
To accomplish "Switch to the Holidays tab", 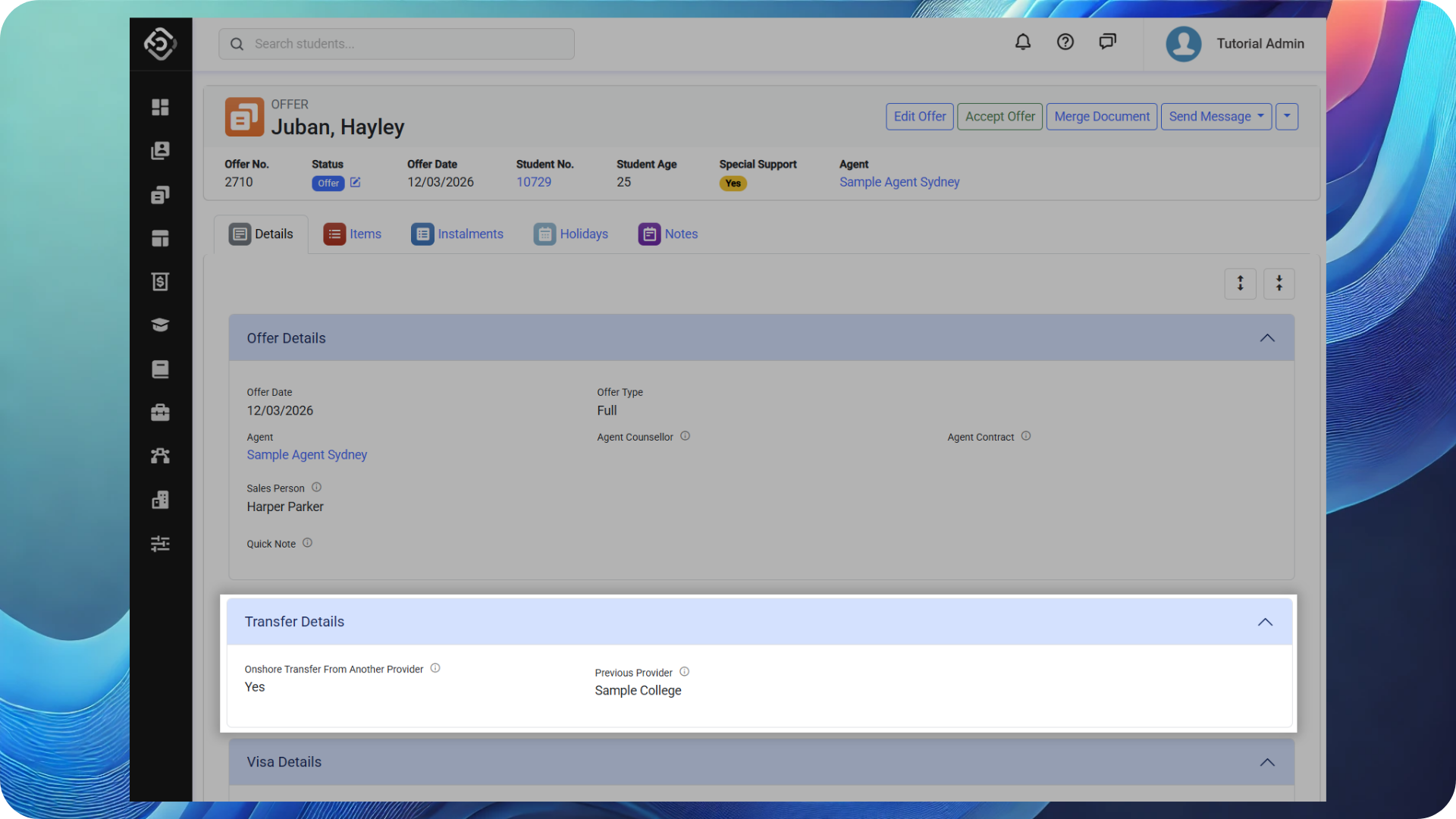I will pos(571,234).
